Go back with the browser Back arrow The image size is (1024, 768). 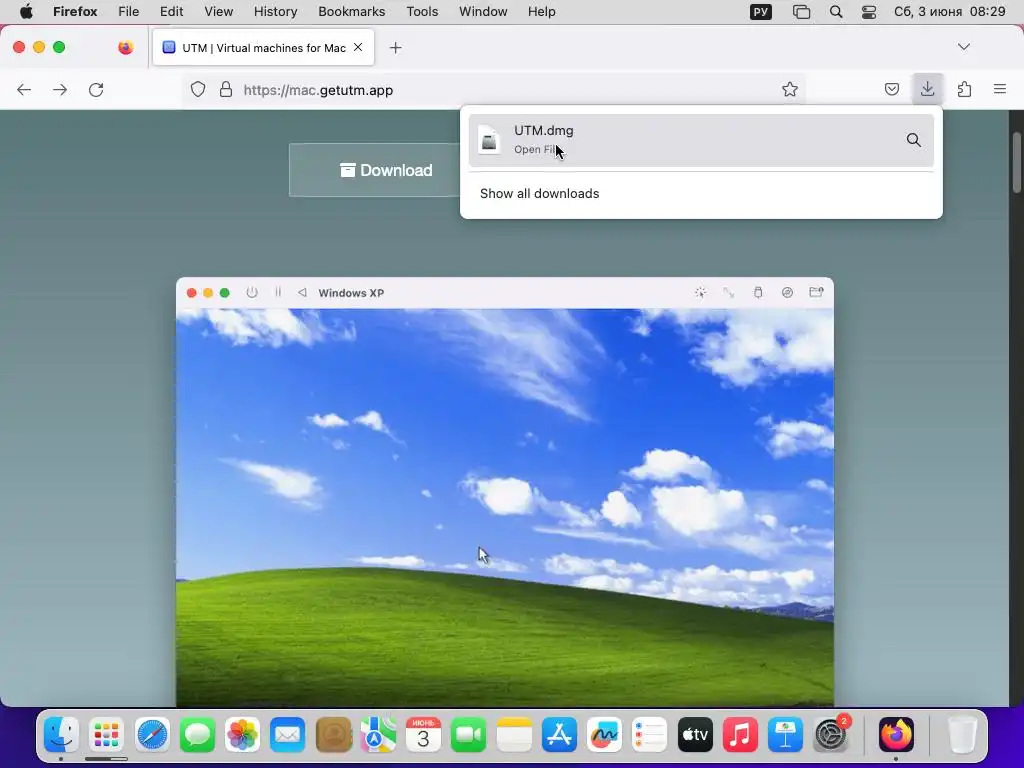click(x=24, y=89)
